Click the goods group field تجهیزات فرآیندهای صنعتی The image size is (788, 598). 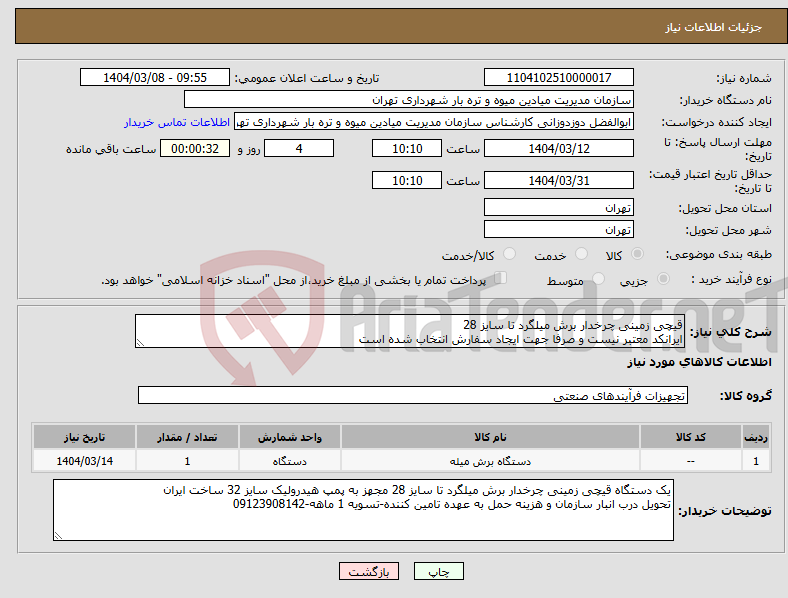(x=413, y=395)
